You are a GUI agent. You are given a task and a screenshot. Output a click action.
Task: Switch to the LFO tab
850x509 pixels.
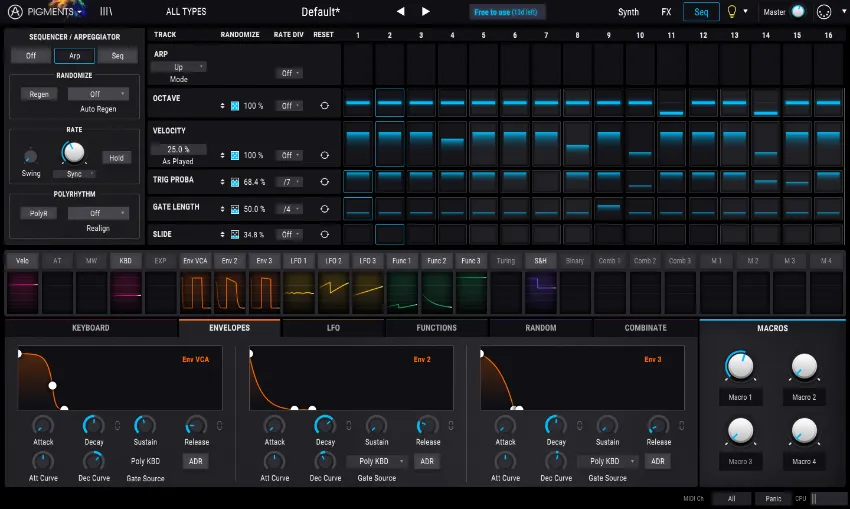click(x=333, y=328)
